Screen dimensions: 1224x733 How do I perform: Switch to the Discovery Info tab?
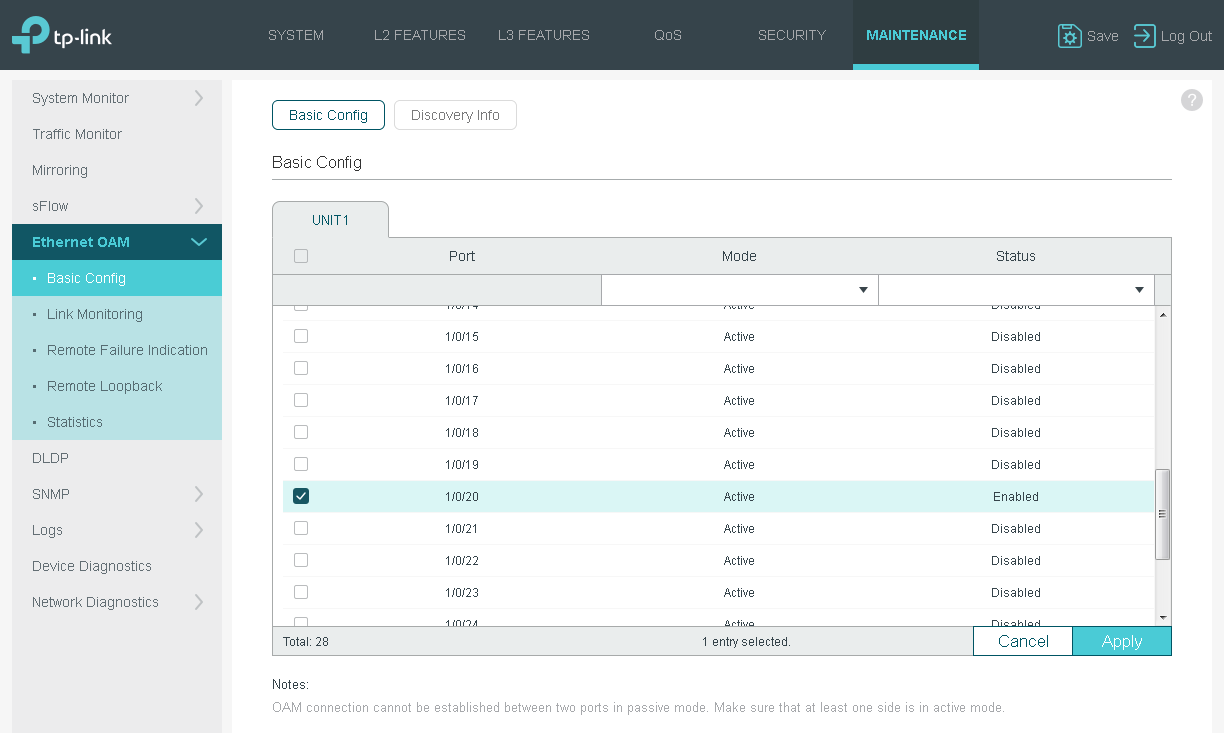pos(455,115)
